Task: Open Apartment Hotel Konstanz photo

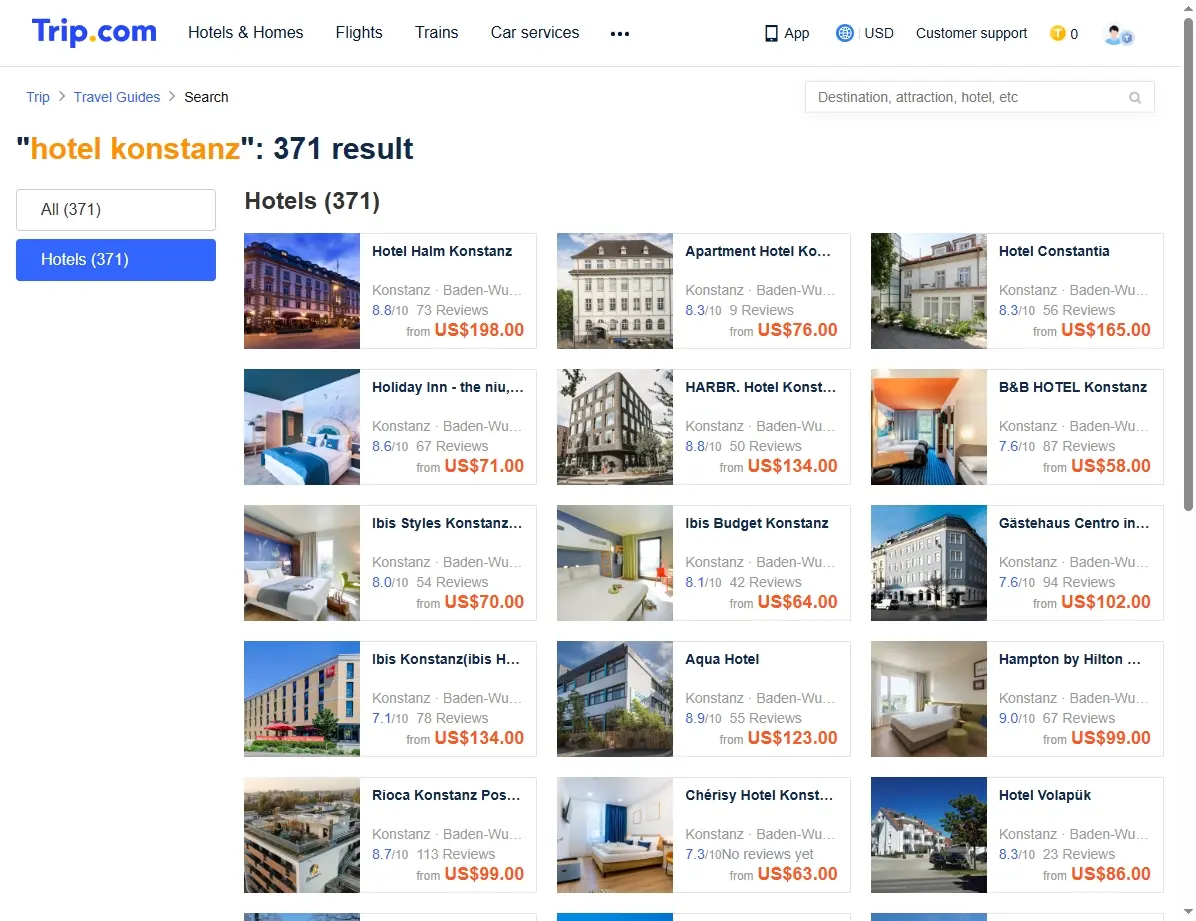Action: tap(615, 291)
